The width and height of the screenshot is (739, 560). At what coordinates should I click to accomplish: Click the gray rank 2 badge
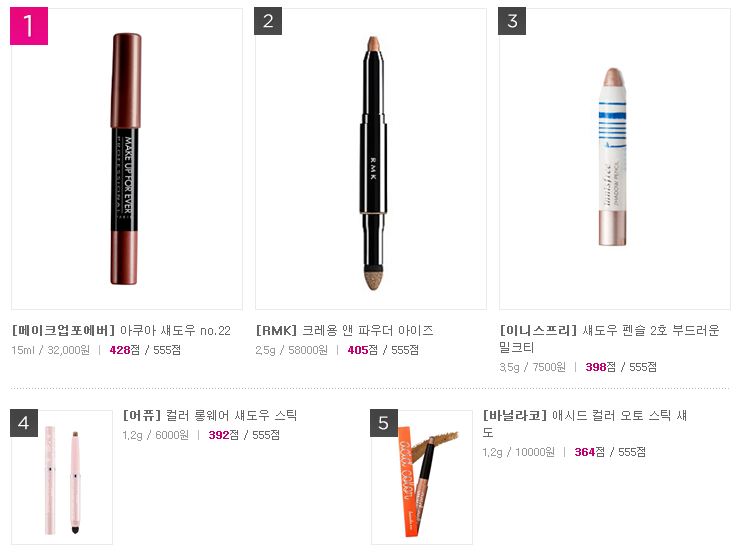tap(268, 21)
